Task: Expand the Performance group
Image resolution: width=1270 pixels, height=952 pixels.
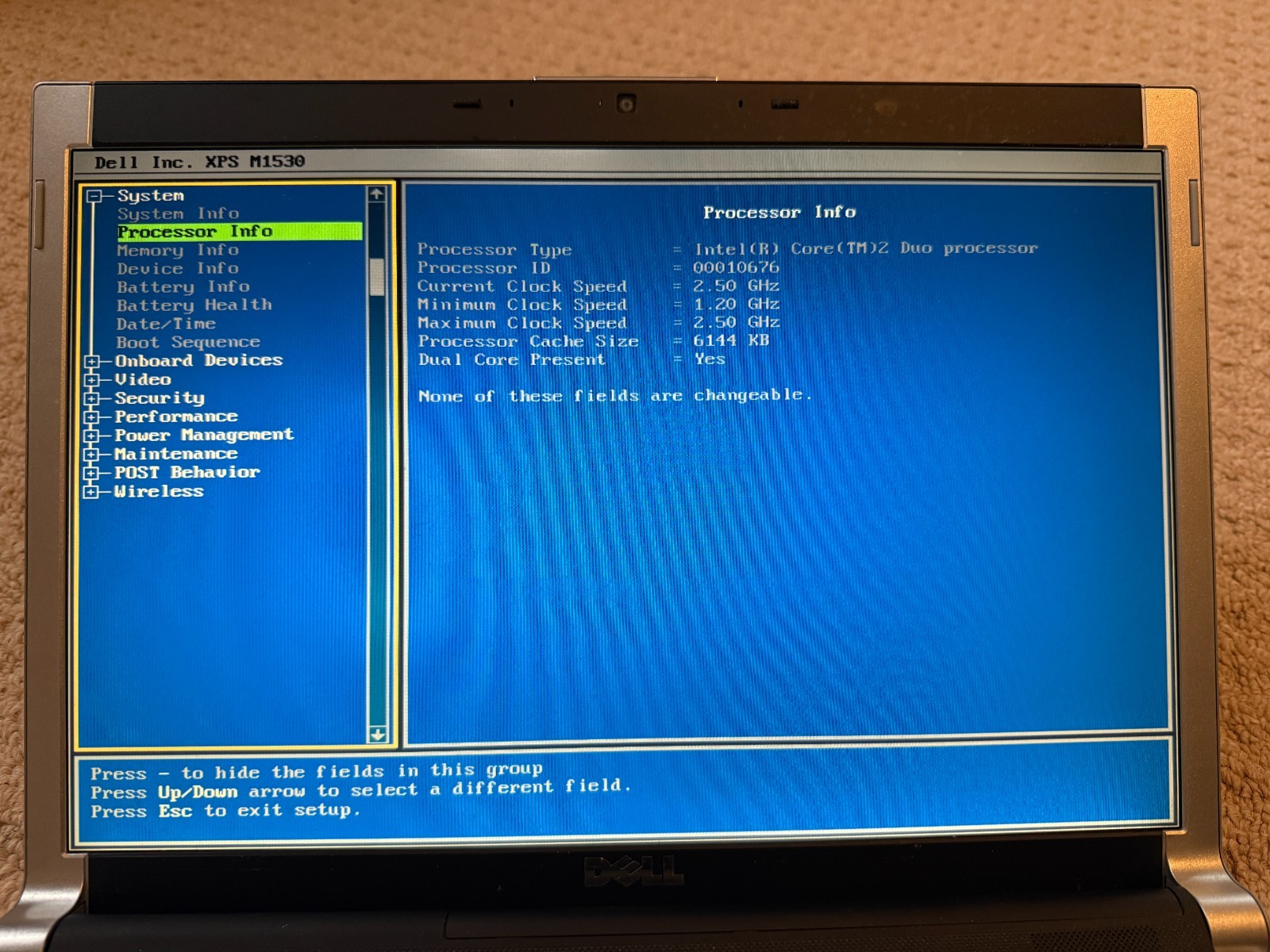Action: point(92,417)
